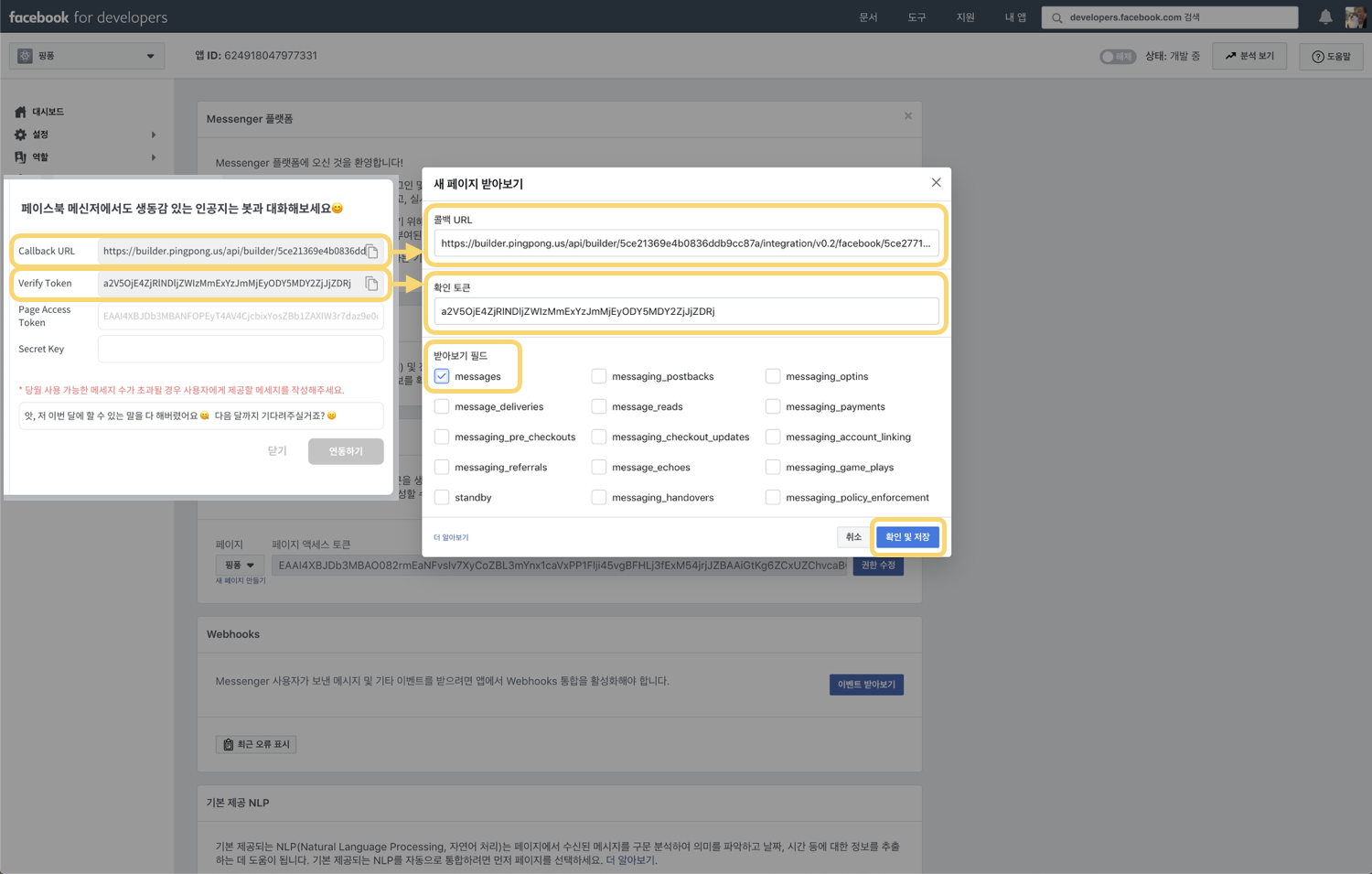The image size is (1372, 874).
Task: Click the 닫기 button
Action: pos(277,451)
